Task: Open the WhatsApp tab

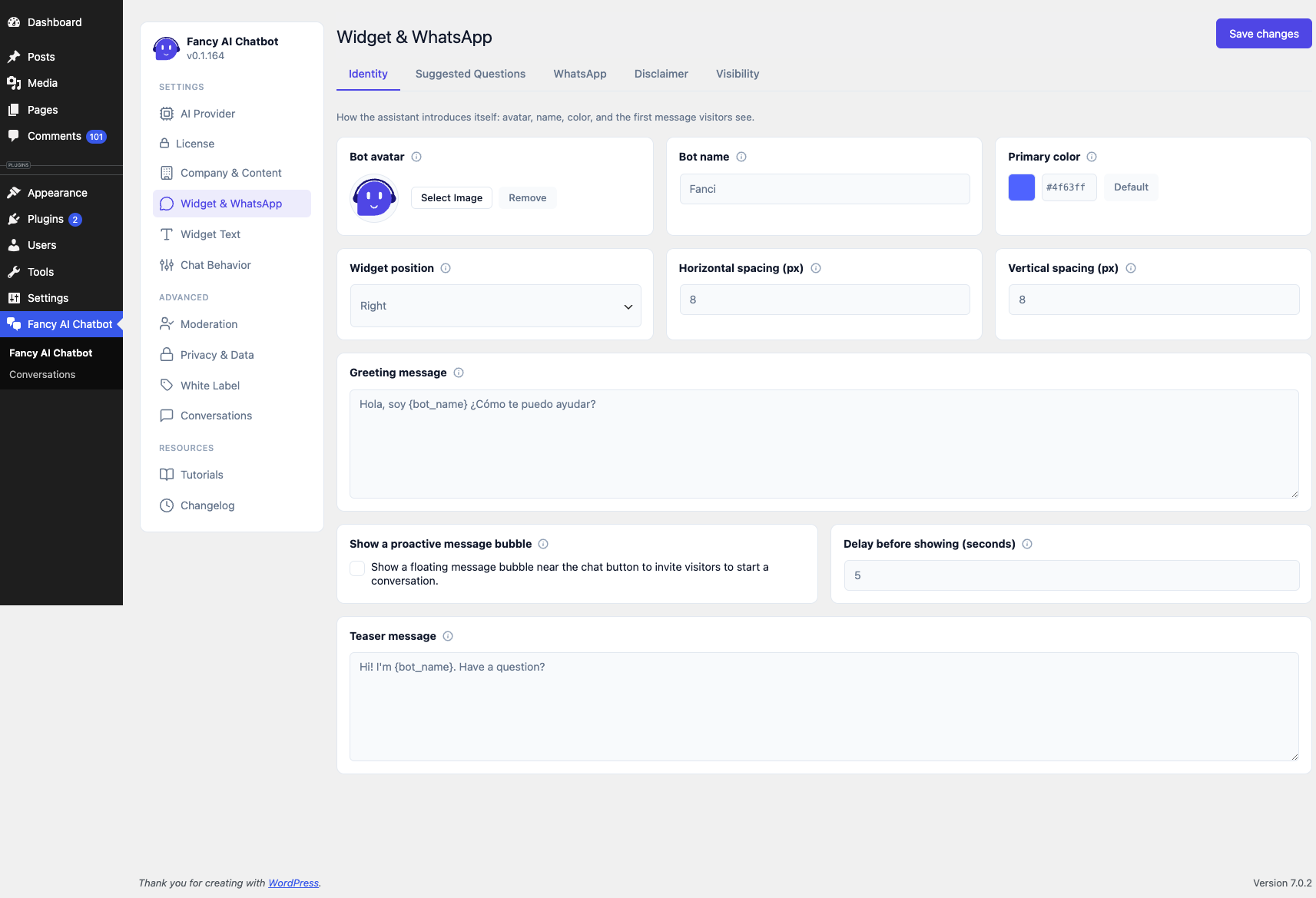Action: 580,74
